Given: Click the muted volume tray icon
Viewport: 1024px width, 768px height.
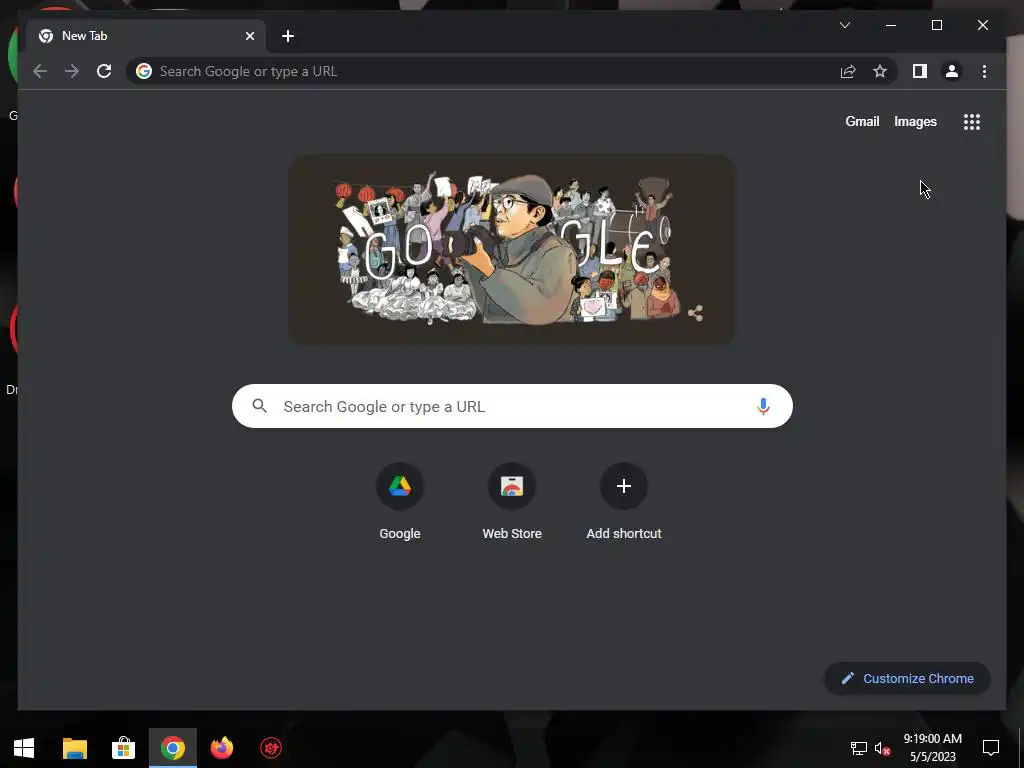Looking at the screenshot, I should pyautogui.click(x=882, y=748).
